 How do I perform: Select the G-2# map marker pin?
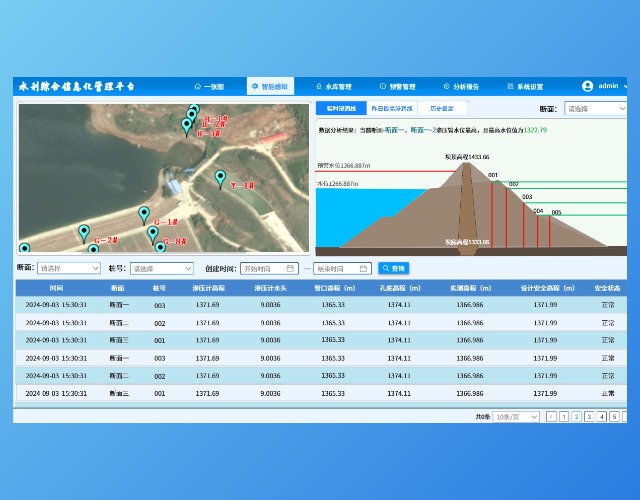tap(84, 232)
